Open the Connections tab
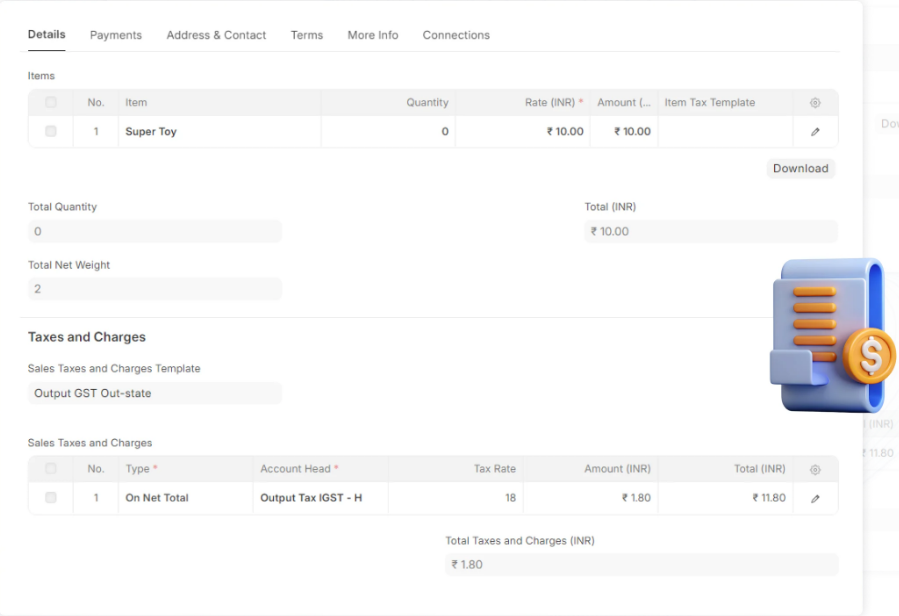The width and height of the screenshot is (899, 616). point(456,35)
